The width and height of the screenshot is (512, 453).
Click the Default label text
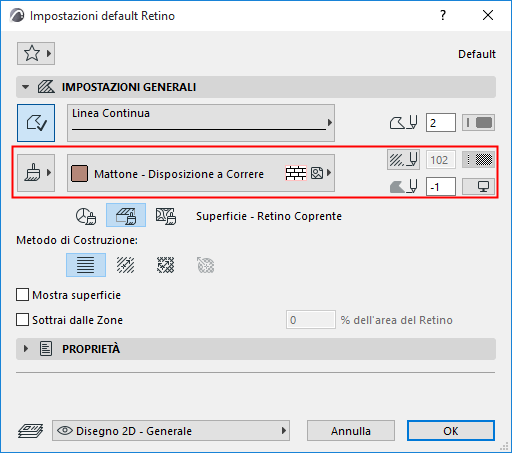click(477, 54)
